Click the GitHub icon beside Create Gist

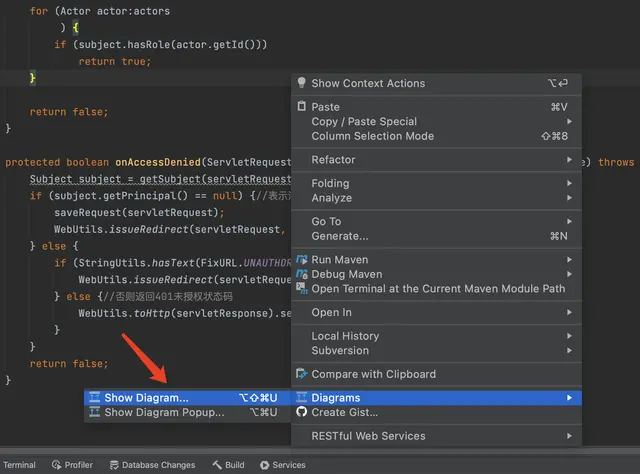[x=301, y=412]
